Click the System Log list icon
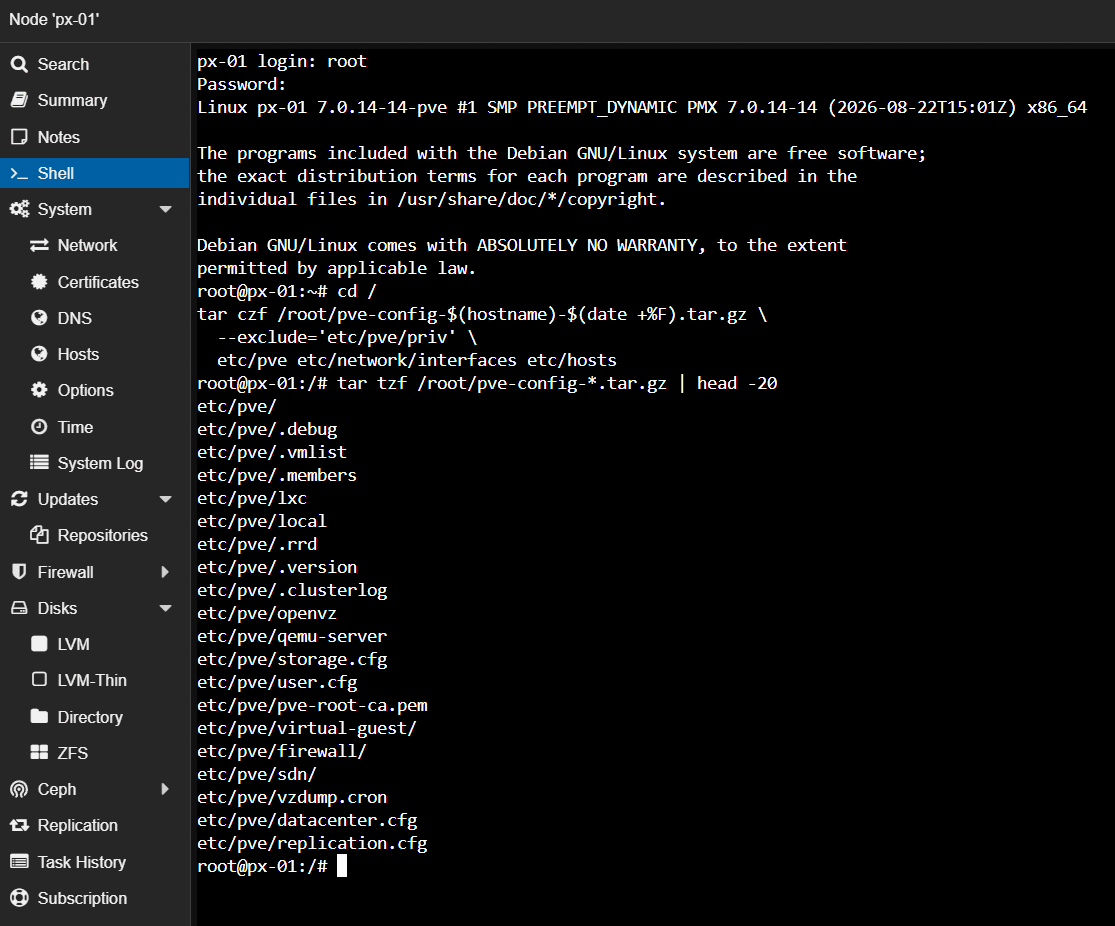Screen dimensions: 1115x926 pyautogui.click(x=39, y=463)
